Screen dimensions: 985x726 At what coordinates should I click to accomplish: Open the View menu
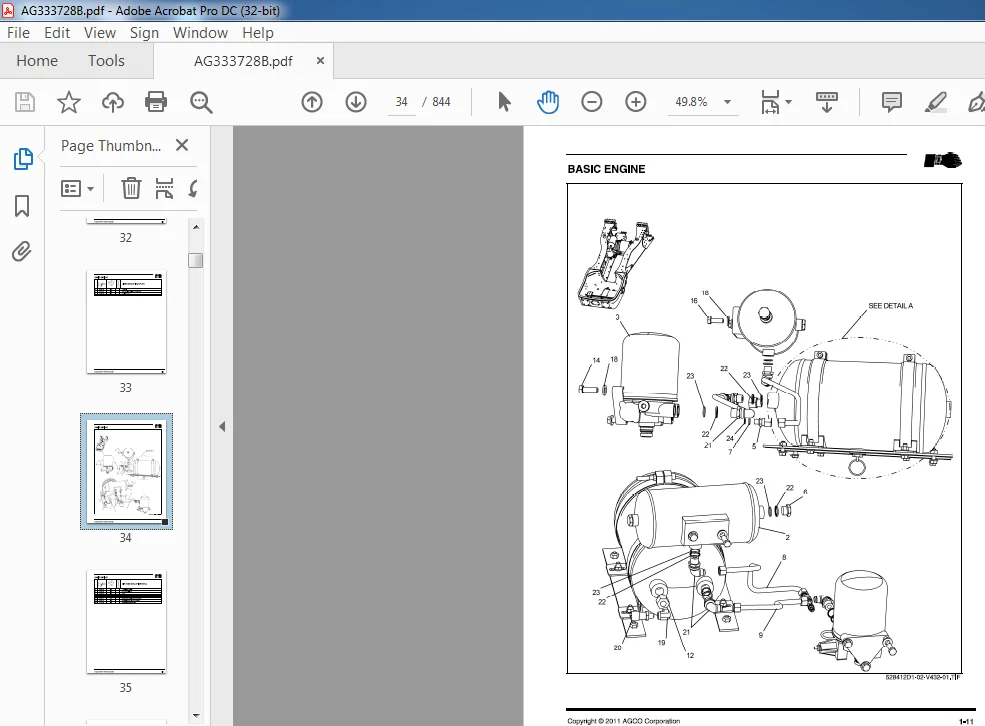pyautogui.click(x=100, y=33)
